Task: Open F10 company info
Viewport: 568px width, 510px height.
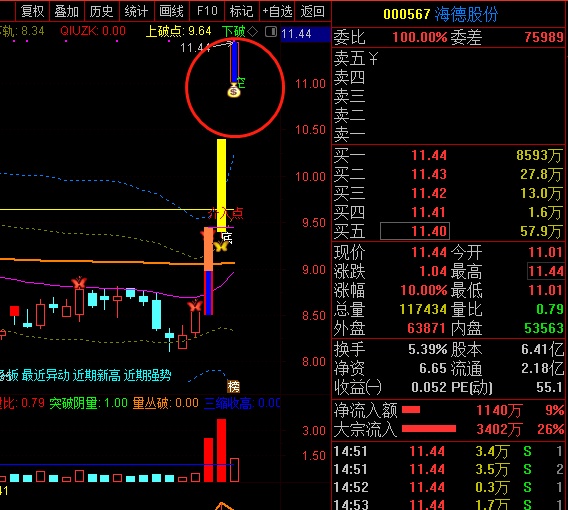Action: pos(207,11)
